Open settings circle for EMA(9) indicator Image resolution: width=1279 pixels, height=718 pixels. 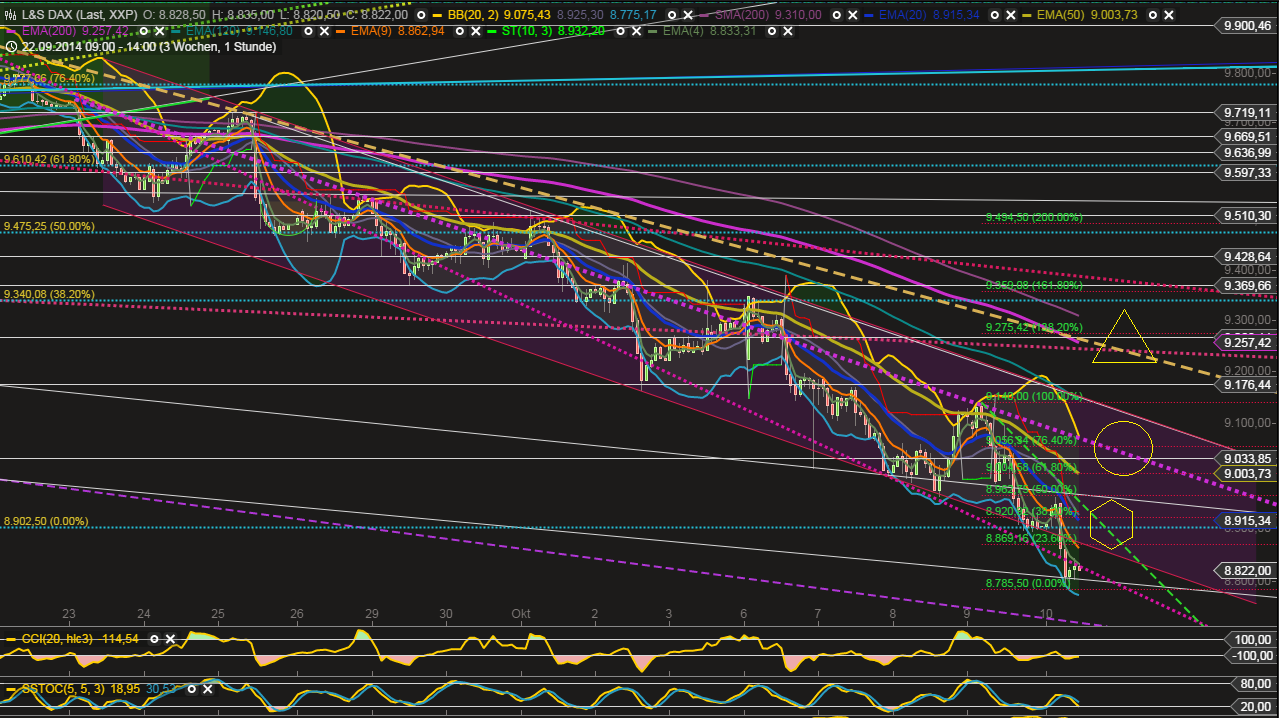coord(460,31)
